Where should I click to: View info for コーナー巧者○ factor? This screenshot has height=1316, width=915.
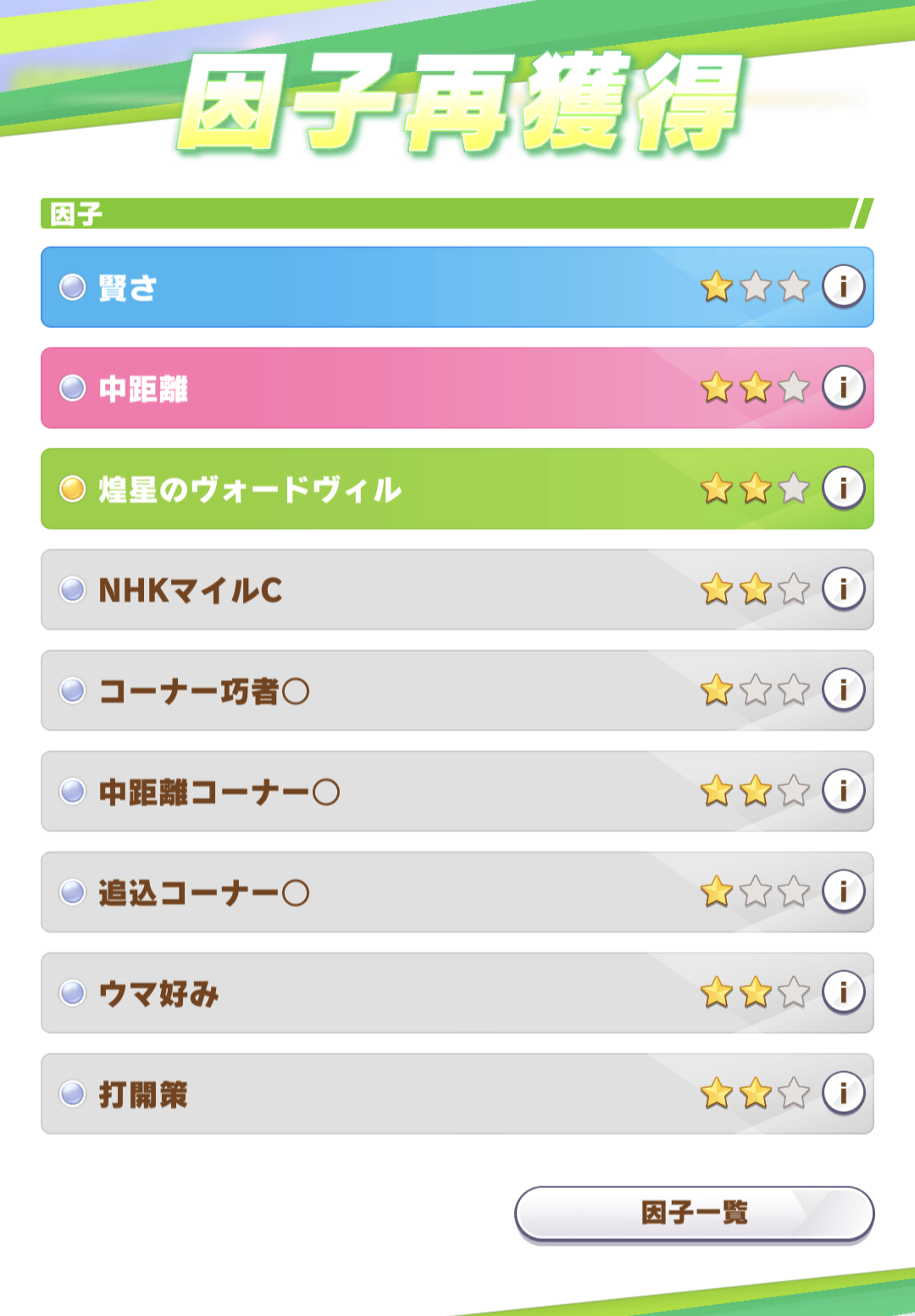(x=843, y=690)
